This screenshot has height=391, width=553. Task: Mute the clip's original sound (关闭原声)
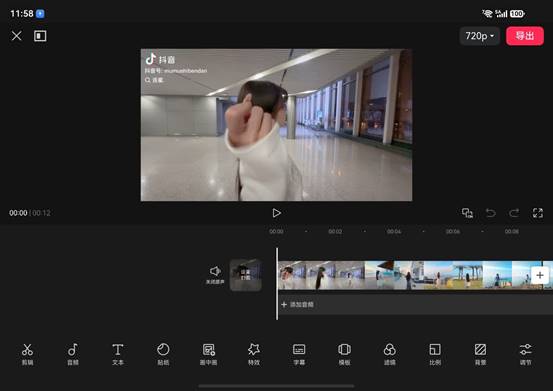[215, 275]
